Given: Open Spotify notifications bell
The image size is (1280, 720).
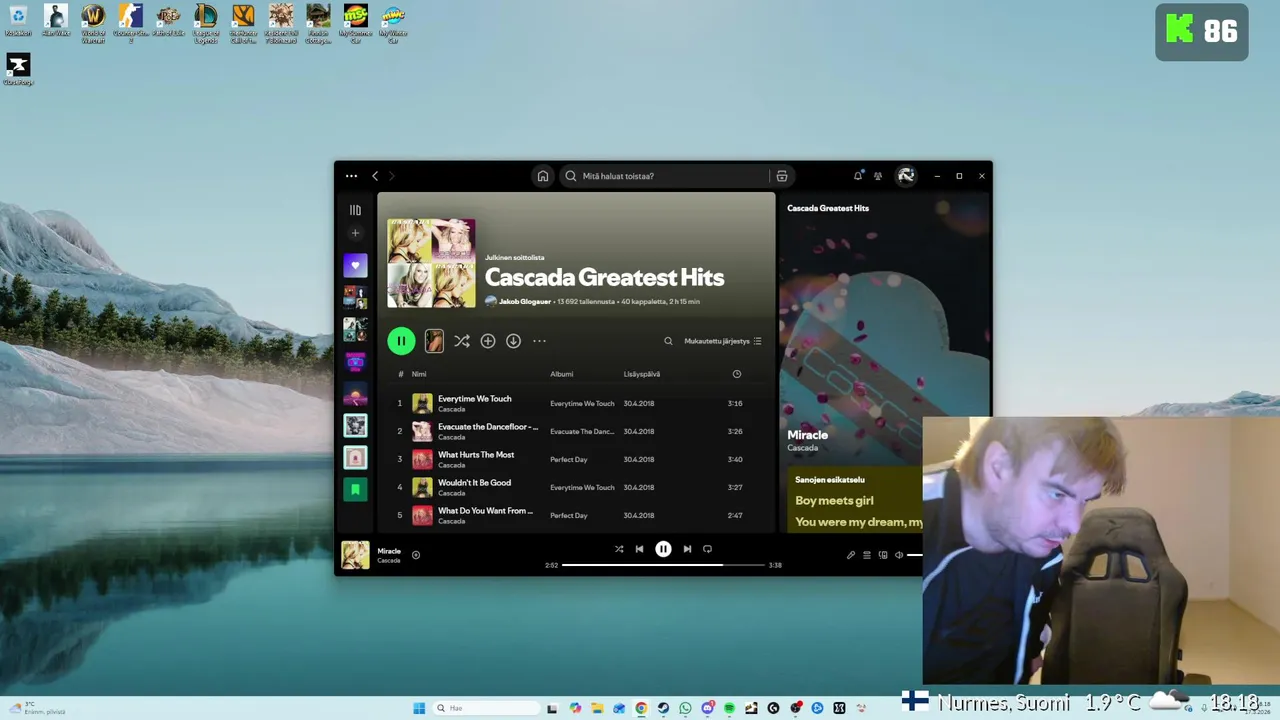Looking at the screenshot, I should 858,176.
